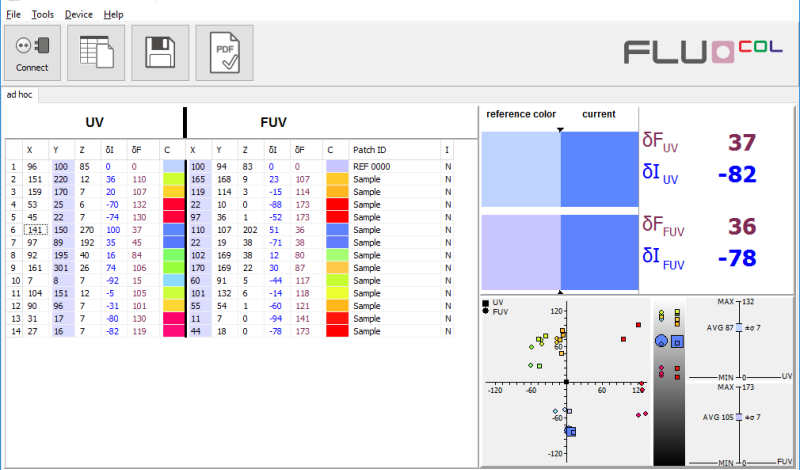Image resolution: width=800 pixels, height=470 pixels.
Task: Open the File menu
Action: click(x=13, y=14)
